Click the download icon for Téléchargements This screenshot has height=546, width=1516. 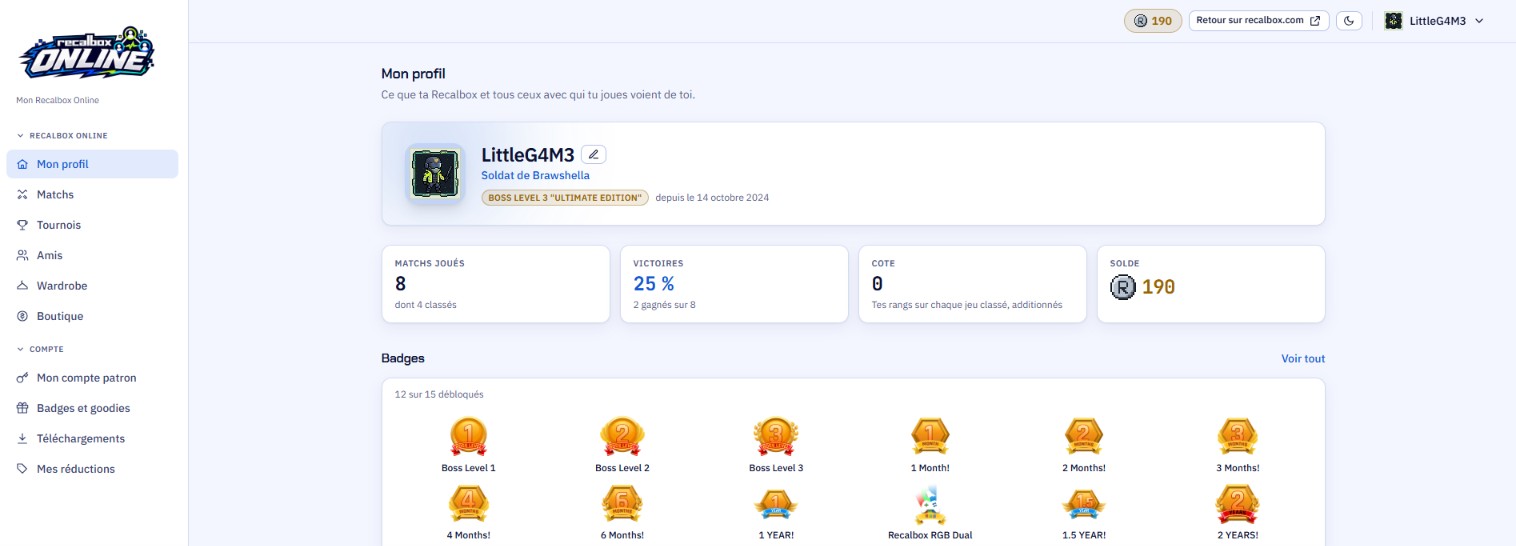(23, 438)
